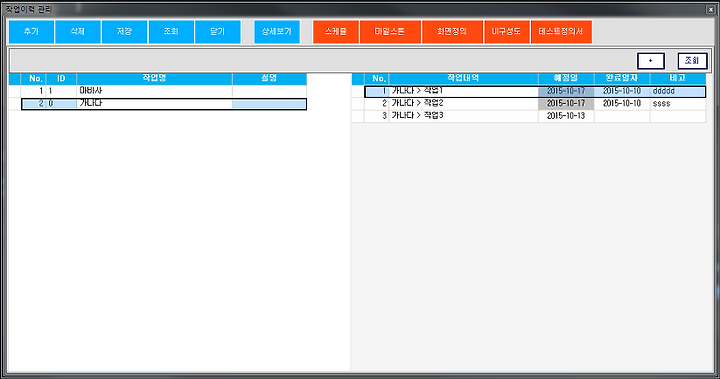This screenshot has height=379, width=720.
Task: Click empty 비고 cell of 작업3 row
Action: 678,116
